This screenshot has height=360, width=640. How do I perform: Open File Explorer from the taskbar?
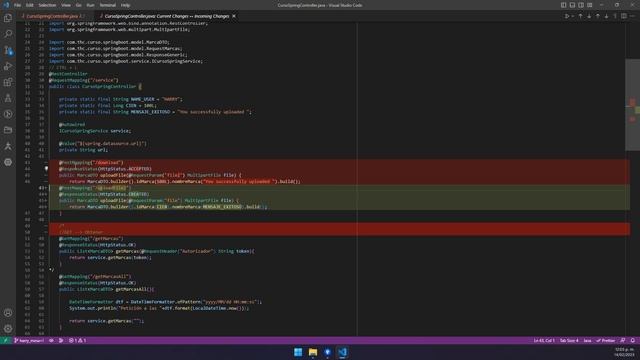click(x=313, y=352)
